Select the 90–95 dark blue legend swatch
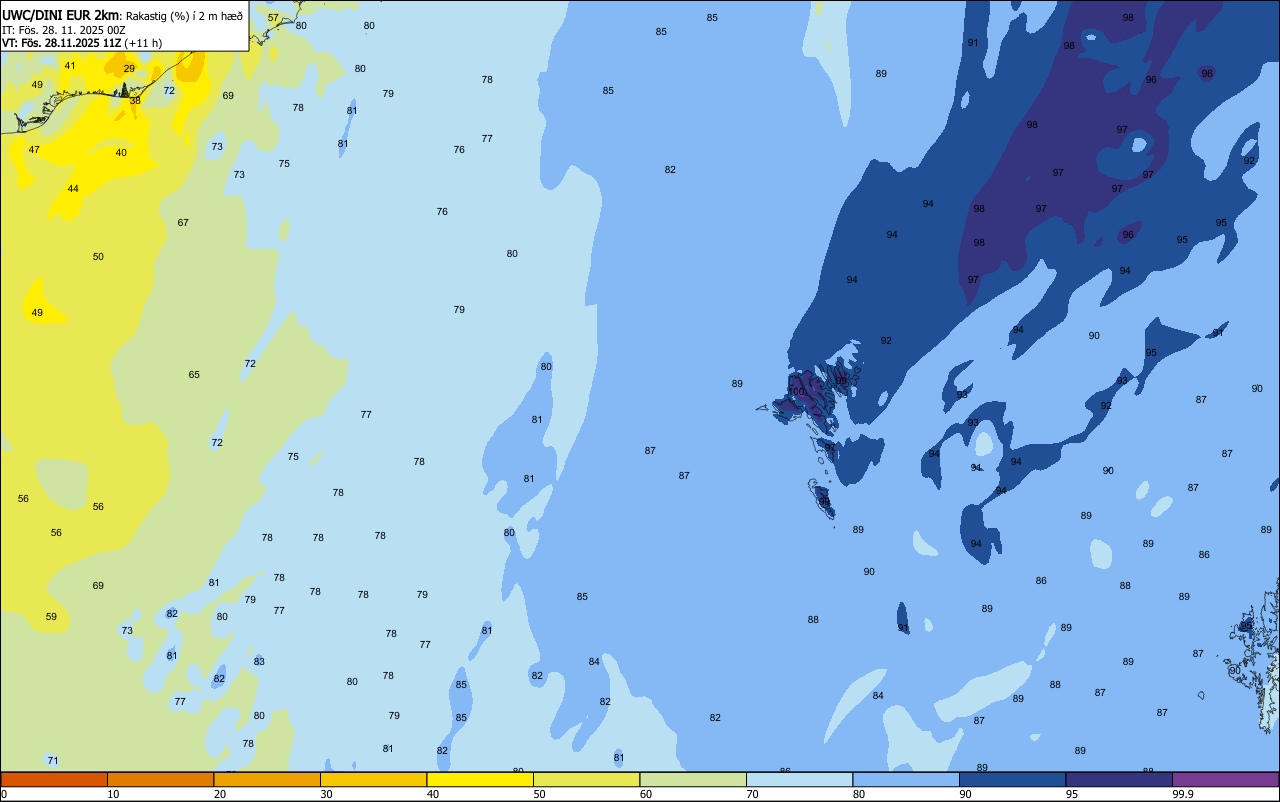 click(1012, 779)
